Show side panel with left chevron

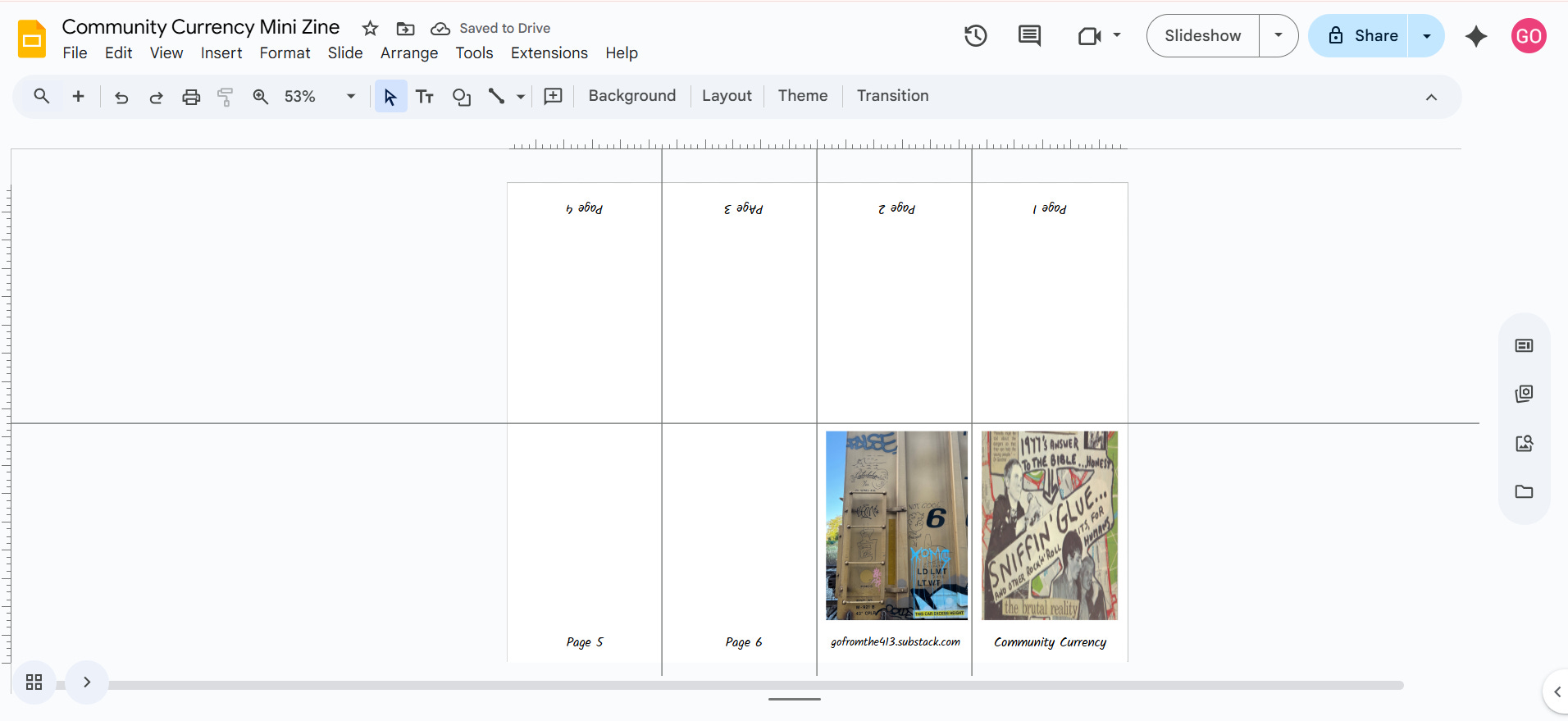1557,691
